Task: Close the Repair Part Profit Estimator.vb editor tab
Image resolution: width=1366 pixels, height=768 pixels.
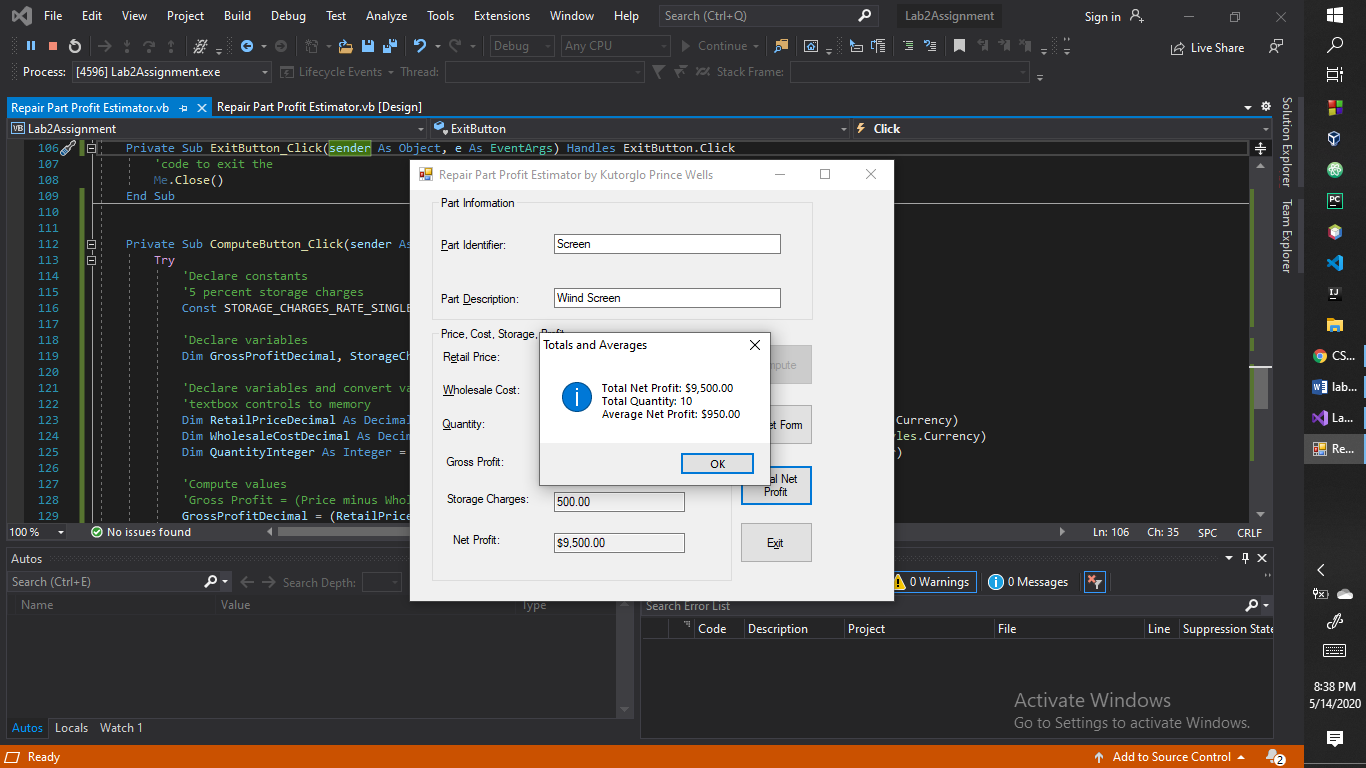Action: point(201,107)
